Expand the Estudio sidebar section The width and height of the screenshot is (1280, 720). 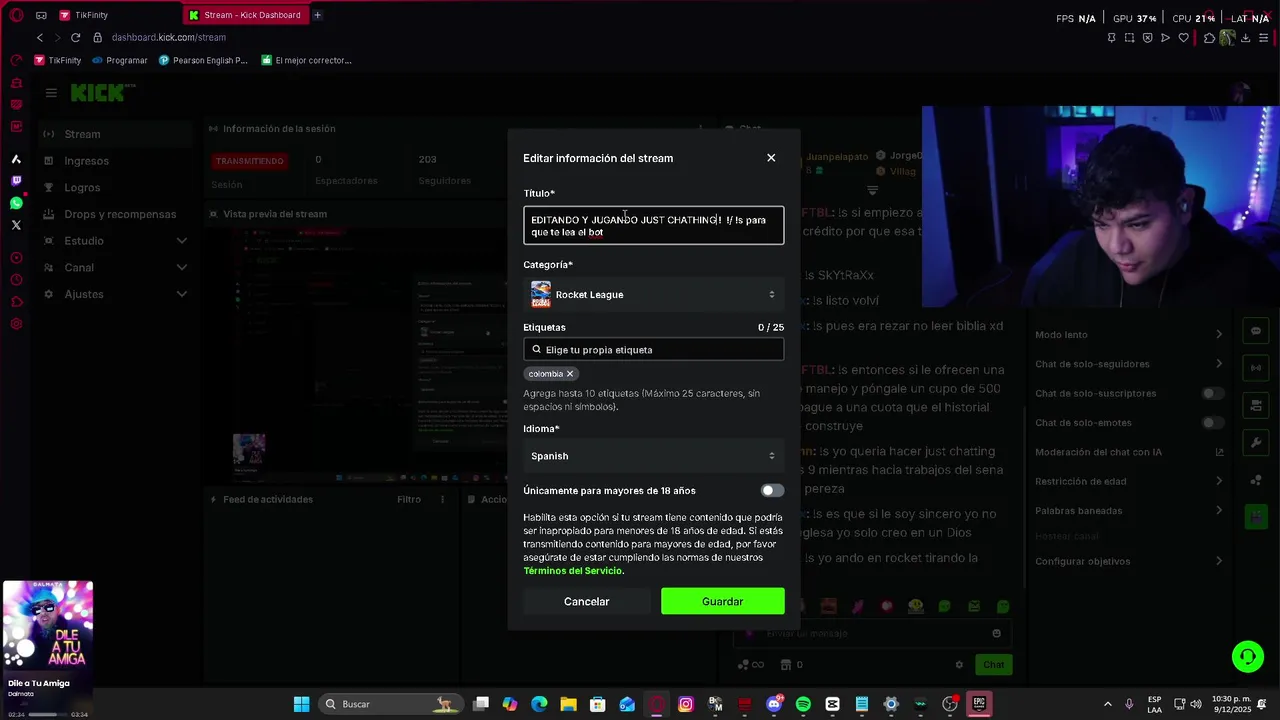[115, 241]
